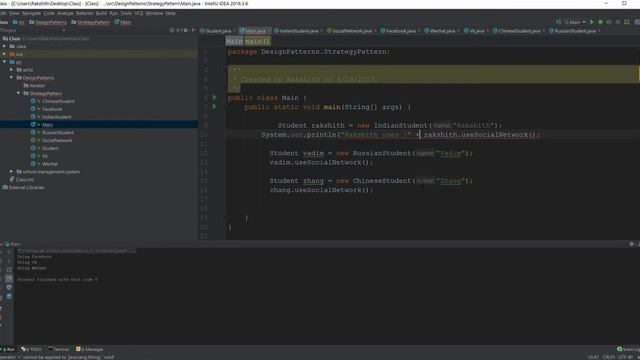640x360 pixels.
Task: Collapse the StrategyPattern package
Action: 18,93
